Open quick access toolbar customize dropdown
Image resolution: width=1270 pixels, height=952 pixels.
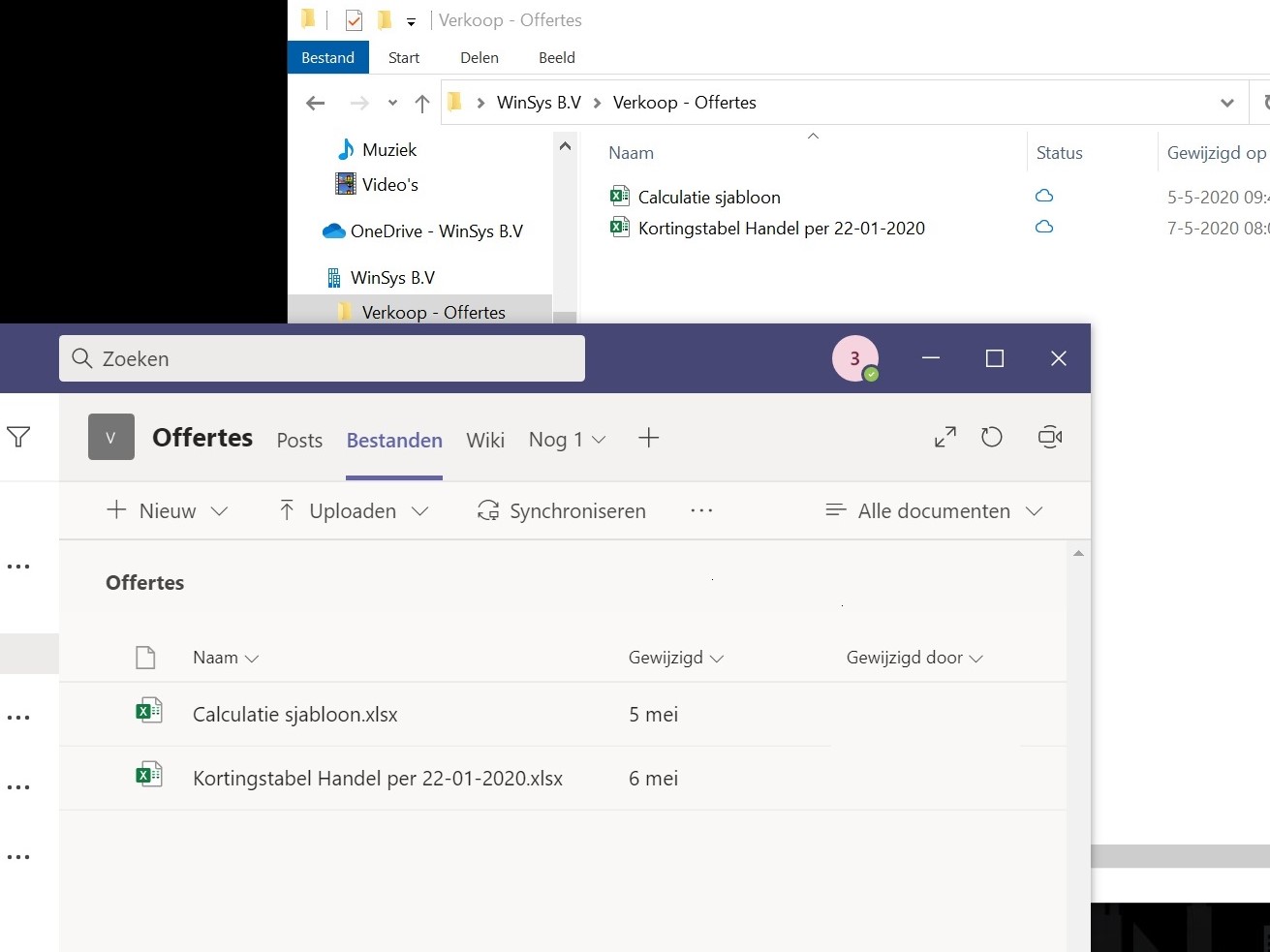point(411,21)
